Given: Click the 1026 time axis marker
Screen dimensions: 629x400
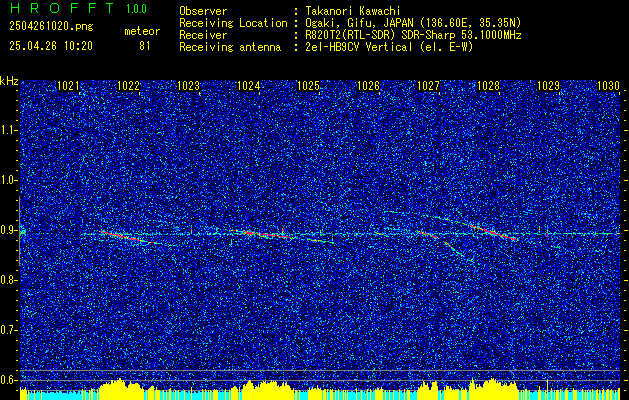Looking at the screenshot, I should [x=368, y=85].
